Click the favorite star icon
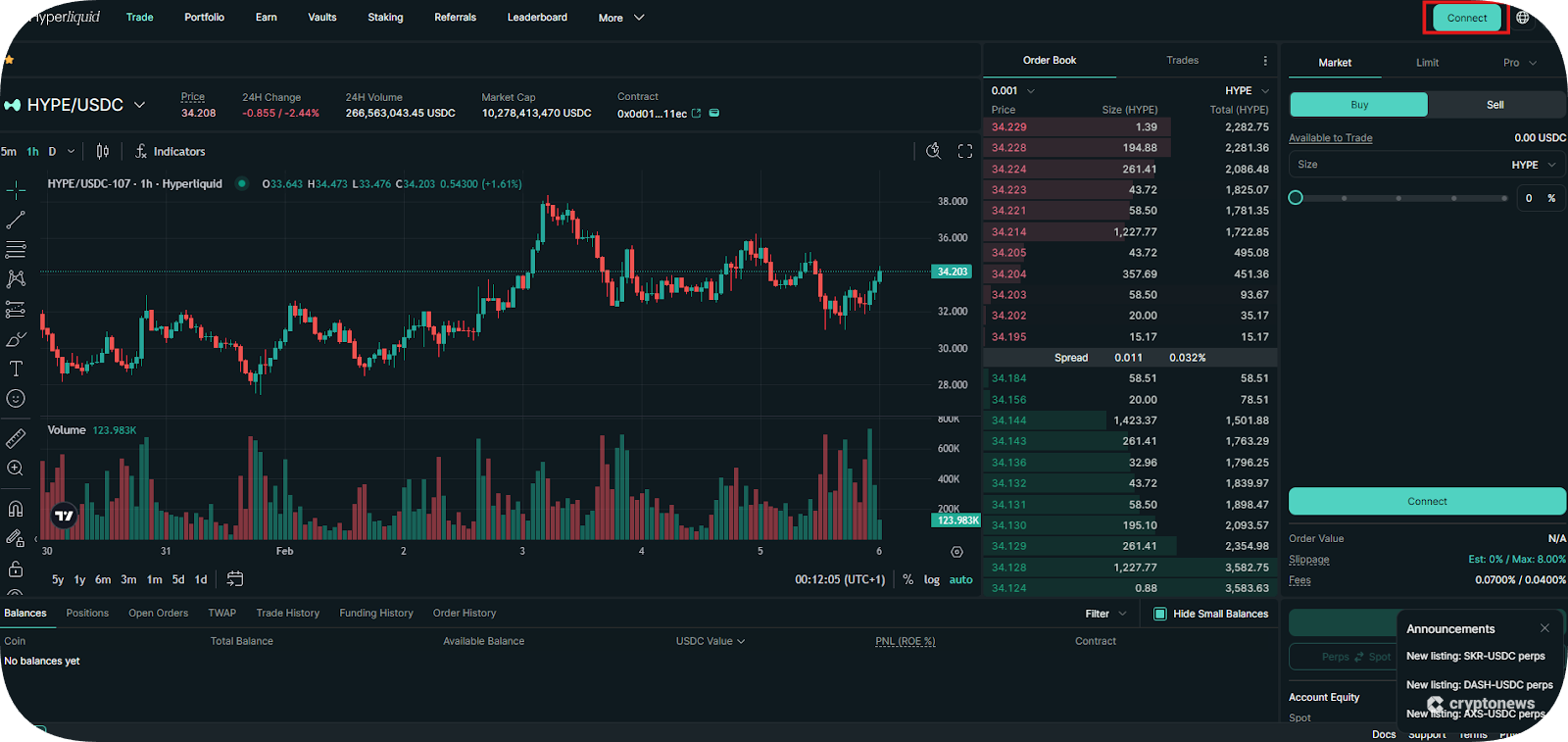1568x742 pixels. tap(9, 60)
